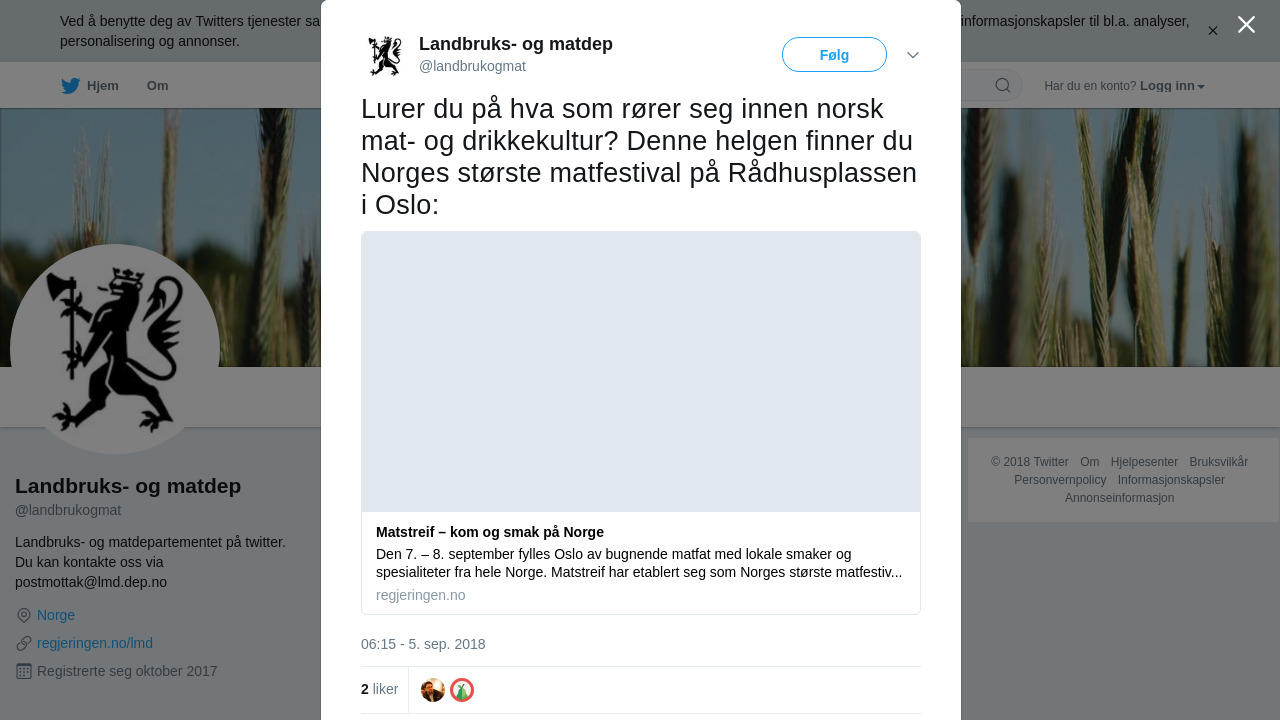Click the location pin icon beside Norge
Image resolution: width=1280 pixels, height=720 pixels.
(24, 615)
